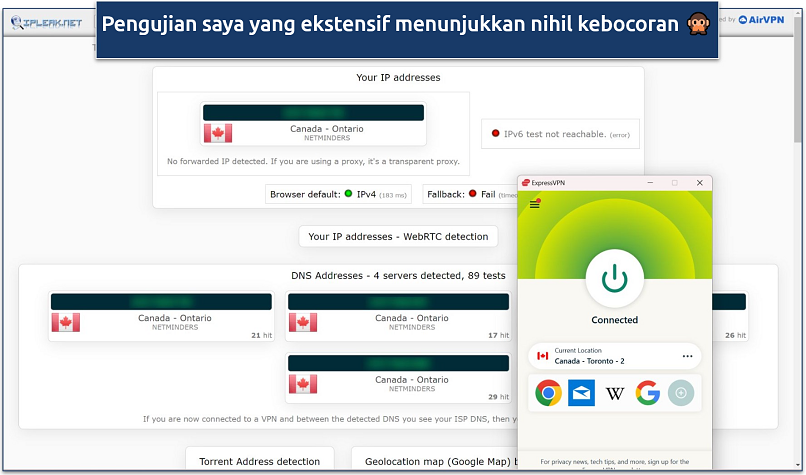Open the Google shortcut icon
This screenshot has height=475, width=806.
(x=648, y=393)
